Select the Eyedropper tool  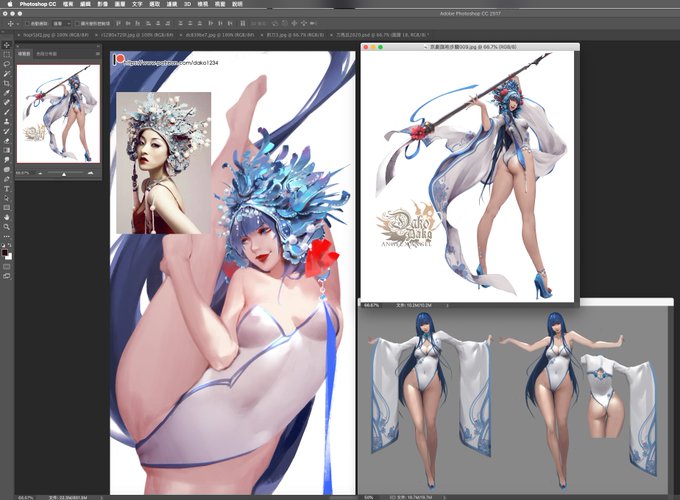click(x=7, y=93)
